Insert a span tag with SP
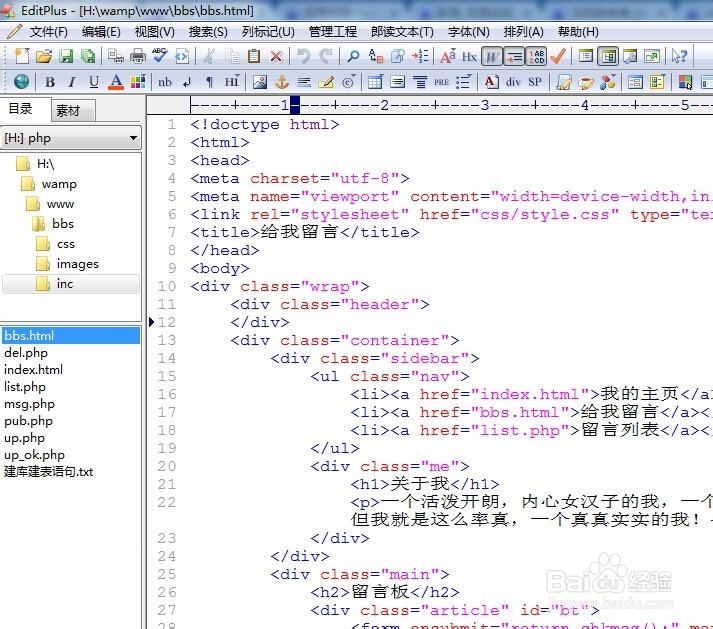This screenshot has height=629, width=713. 535,82
